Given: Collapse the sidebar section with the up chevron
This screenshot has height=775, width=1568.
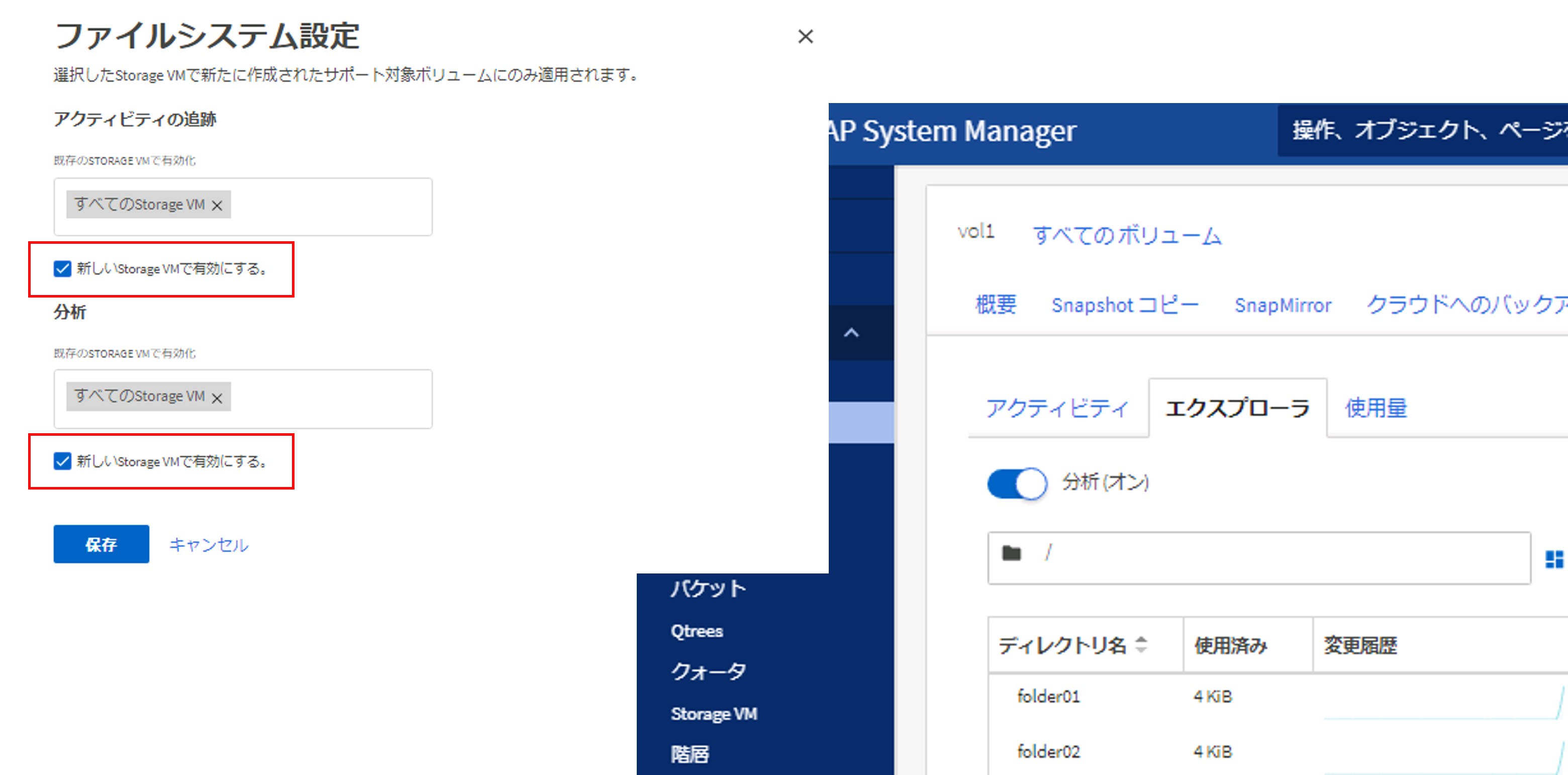Looking at the screenshot, I should (x=851, y=332).
